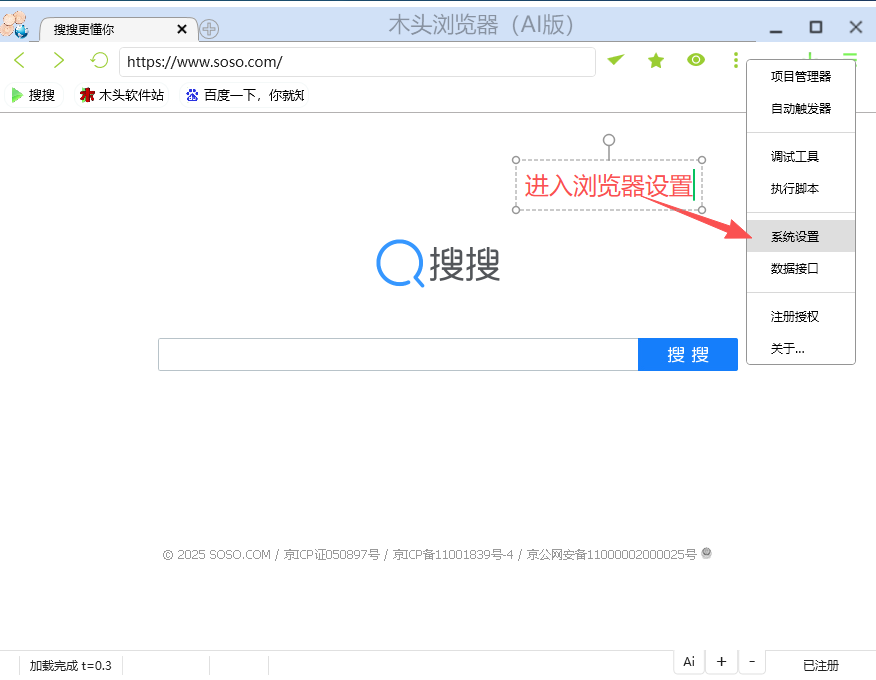
Task: Click the green paper-plane go icon
Action: (x=616, y=60)
